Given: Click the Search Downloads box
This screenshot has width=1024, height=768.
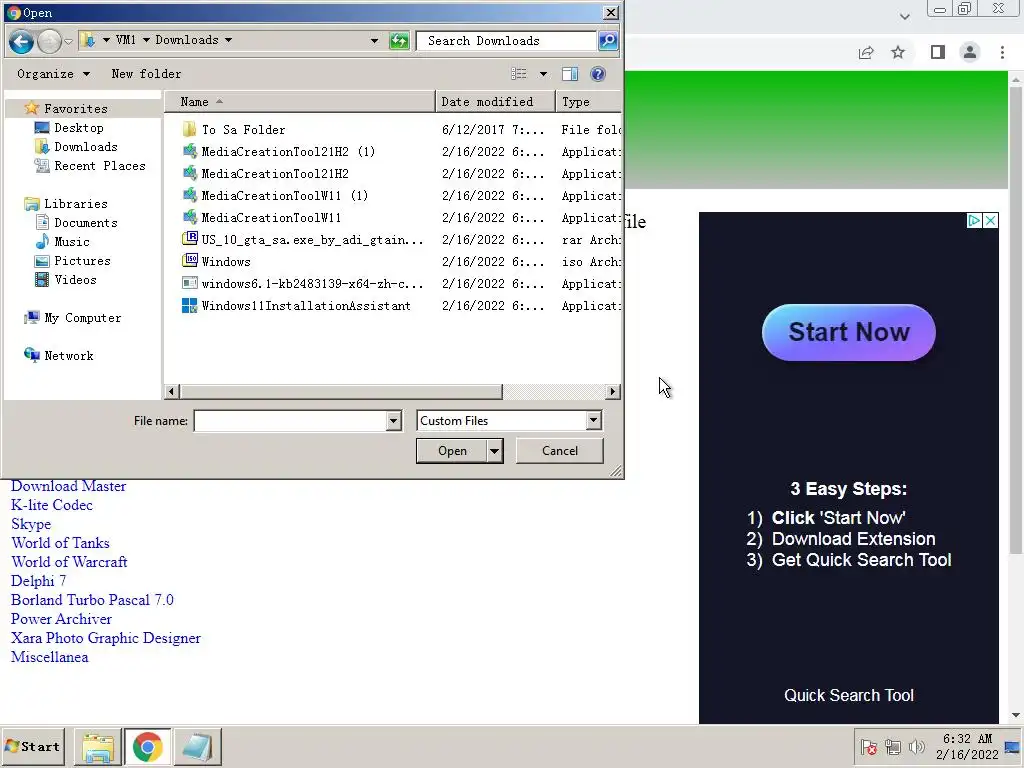Looking at the screenshot, I should (507, 41).
